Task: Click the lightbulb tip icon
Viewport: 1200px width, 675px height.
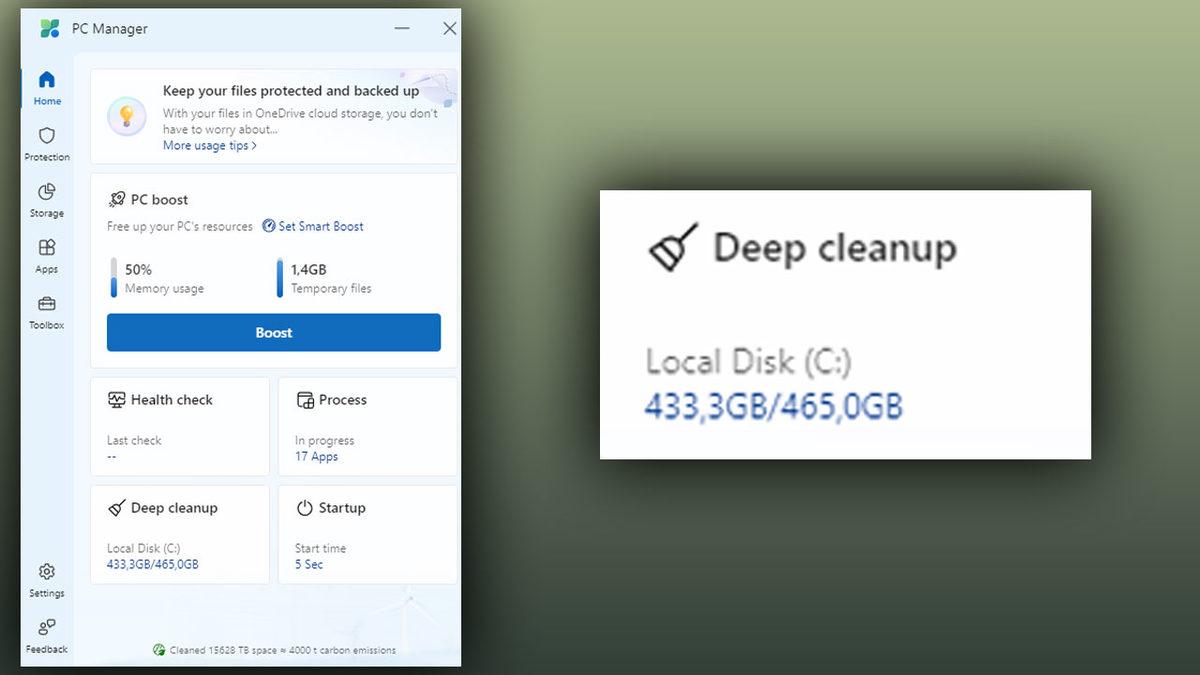Action: 126,116
